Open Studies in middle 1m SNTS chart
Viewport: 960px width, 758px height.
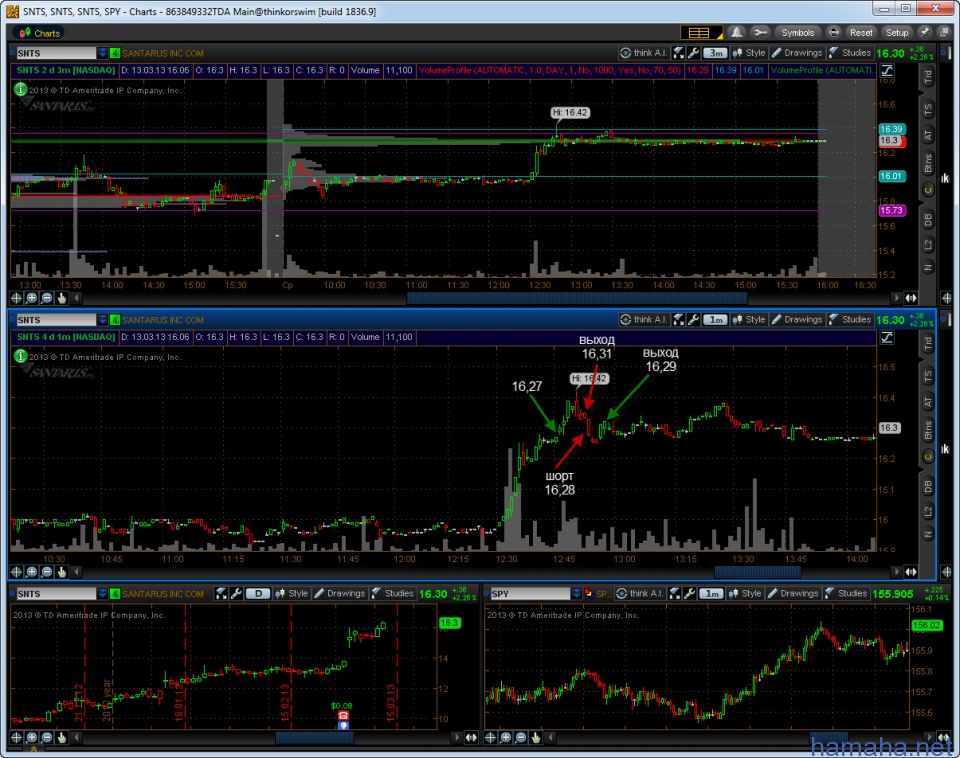(849, 320)
